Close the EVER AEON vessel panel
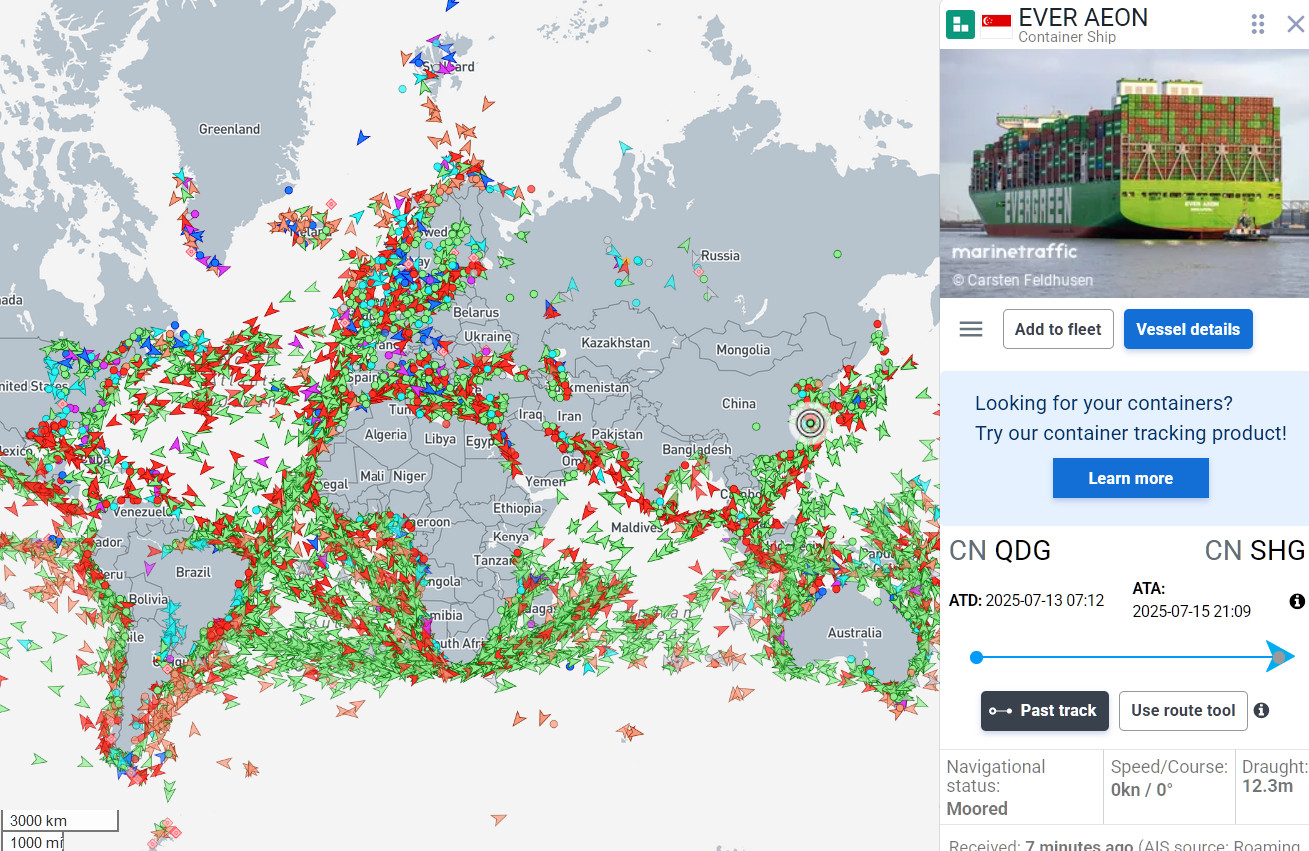 click(x=1295, y=24)
